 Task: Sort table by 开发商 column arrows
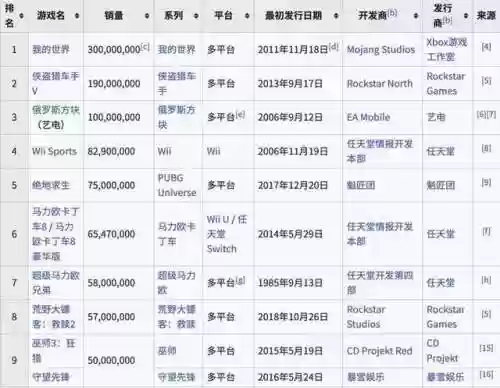click(x=416, y=16)
